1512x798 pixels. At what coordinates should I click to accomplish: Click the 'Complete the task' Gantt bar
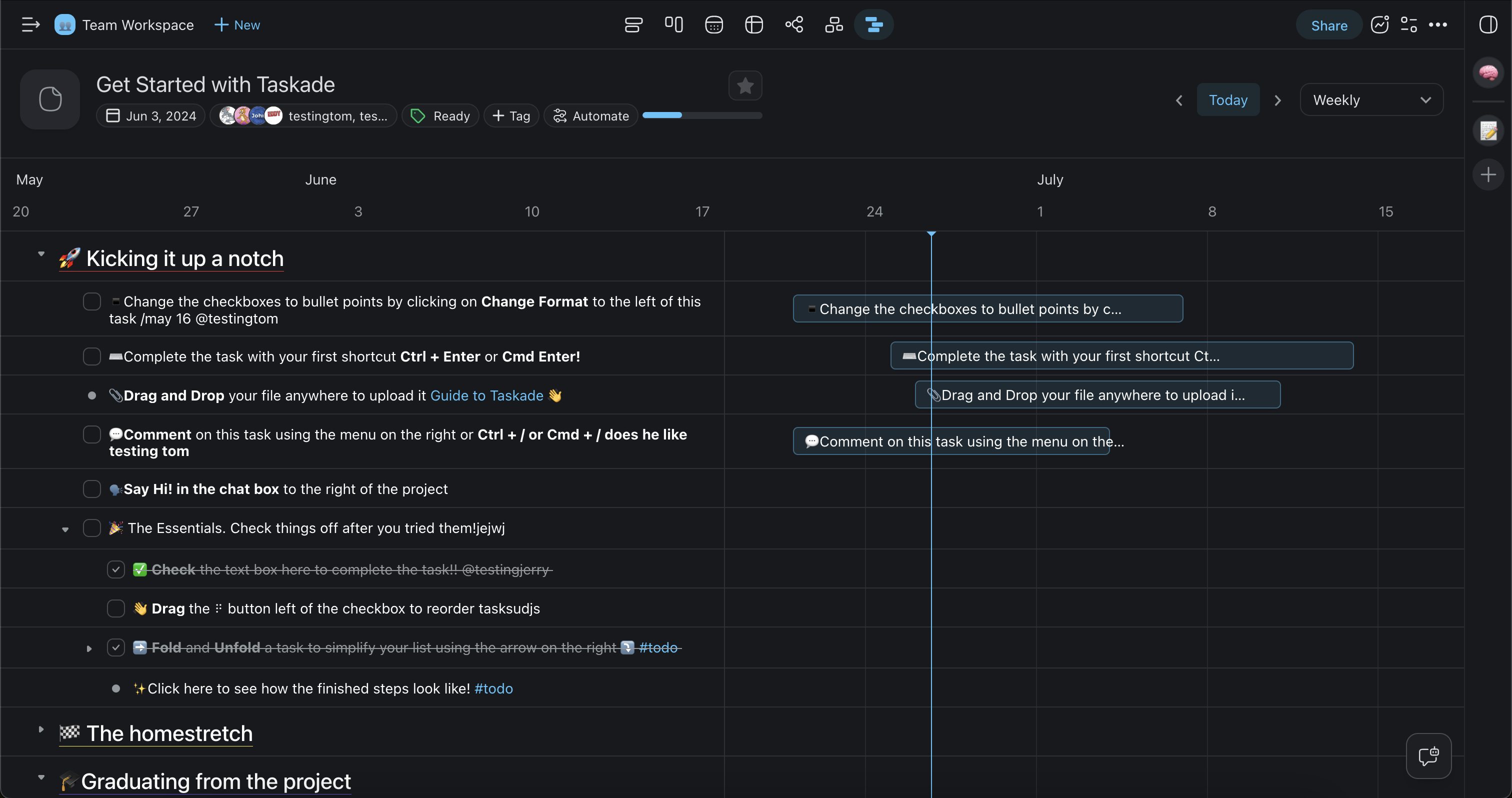click(x=1121, y=355)
